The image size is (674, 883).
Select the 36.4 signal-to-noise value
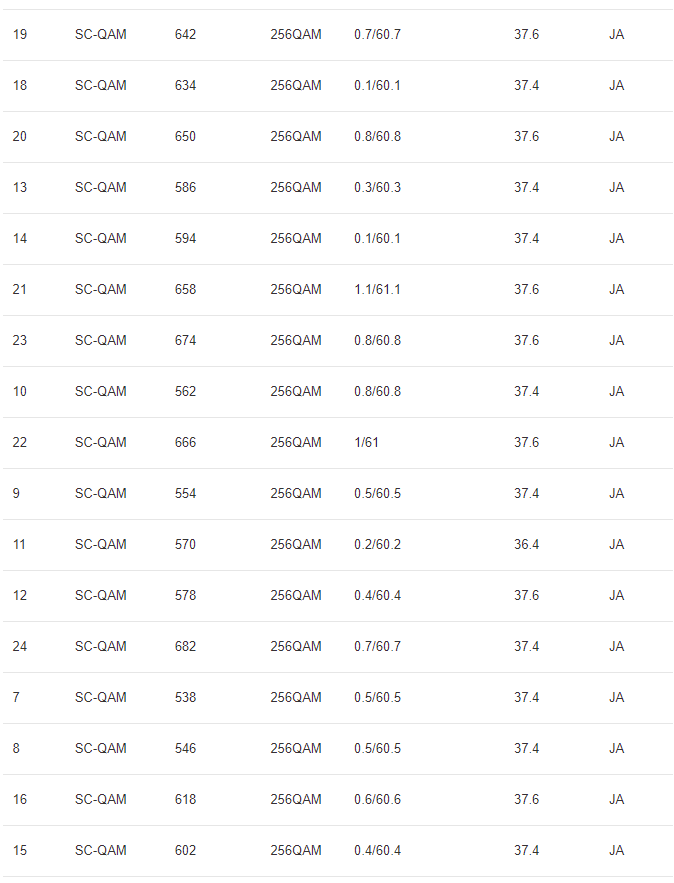point(527,545)
